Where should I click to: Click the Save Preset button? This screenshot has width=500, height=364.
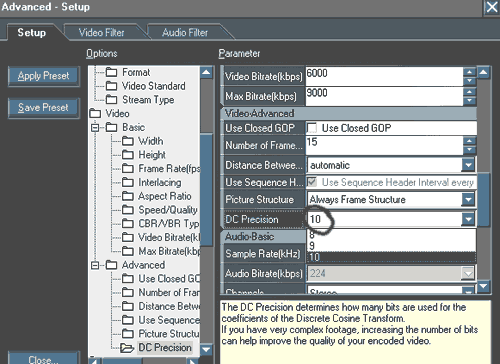coord(44,108)
